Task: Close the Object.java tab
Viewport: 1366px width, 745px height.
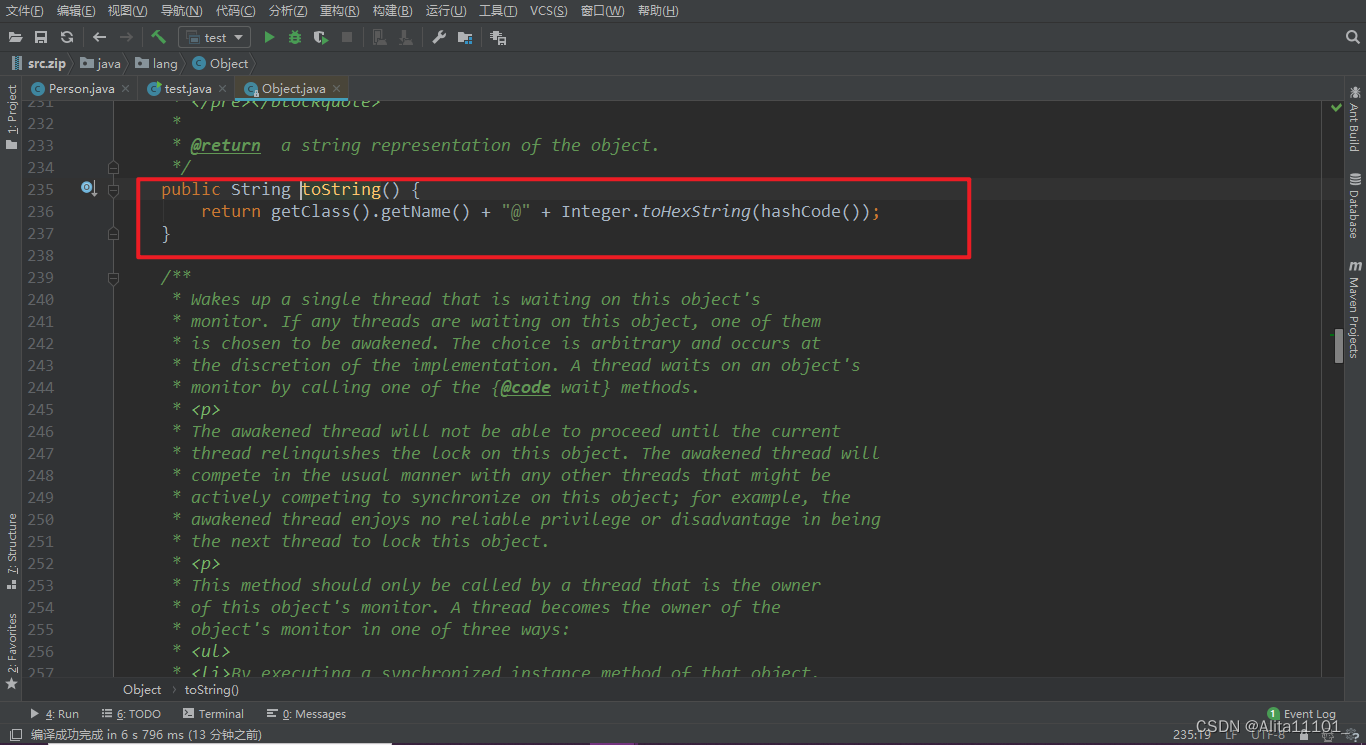Action: pyautogui.click(x=336, y=89)
